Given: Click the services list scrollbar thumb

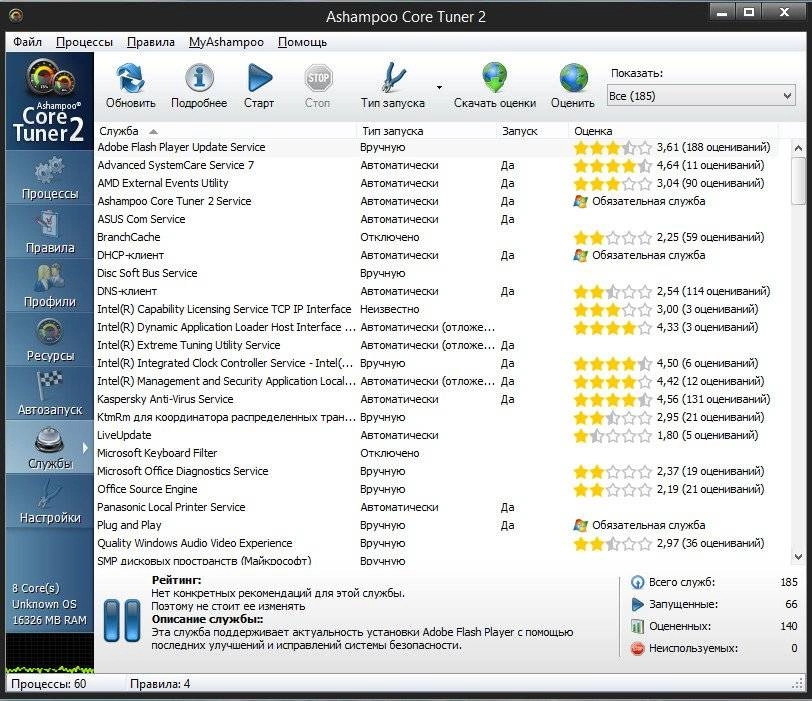Looking at the screenshot, I should tap(798, 181).
